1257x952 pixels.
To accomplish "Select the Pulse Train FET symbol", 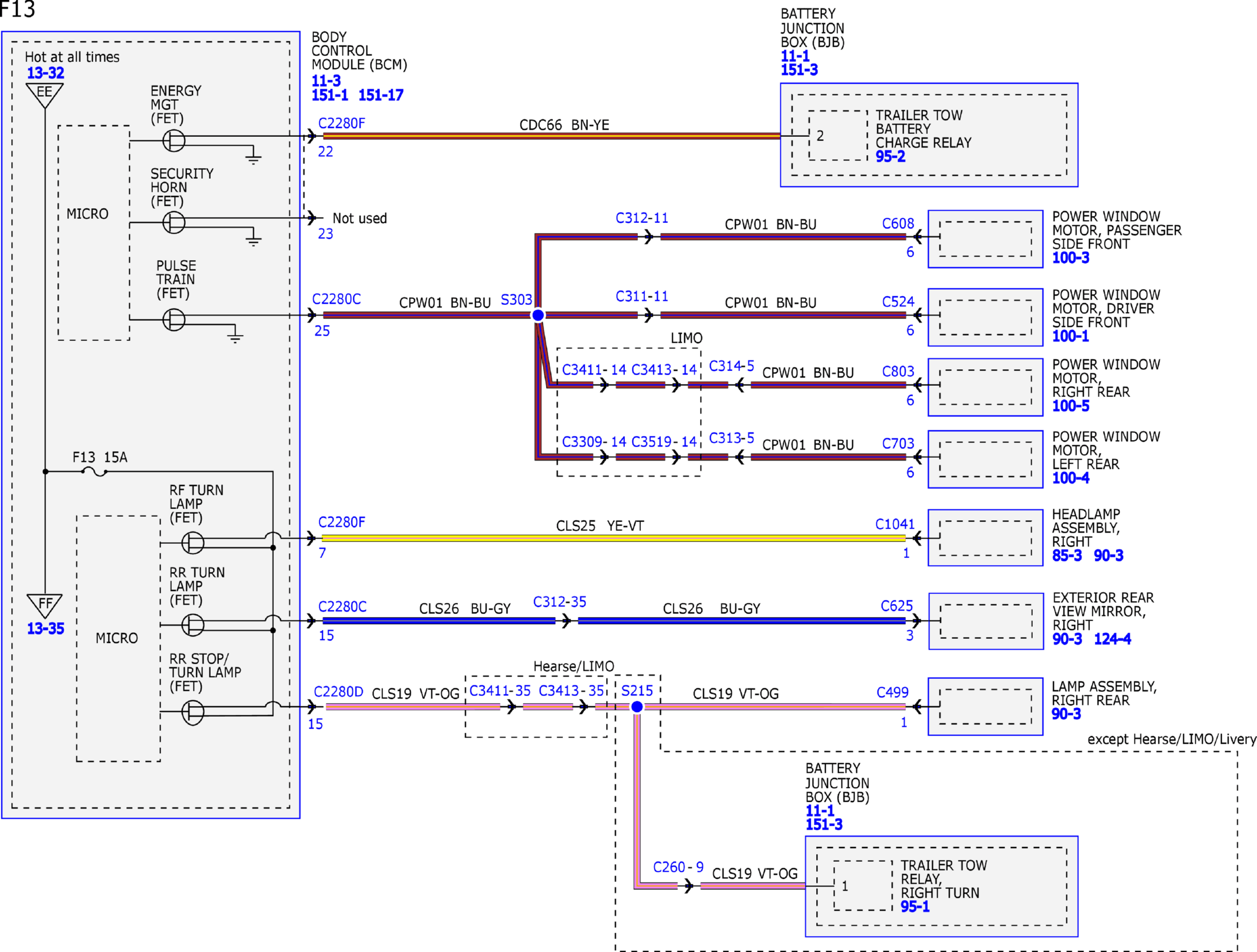I will coord(174,320).
